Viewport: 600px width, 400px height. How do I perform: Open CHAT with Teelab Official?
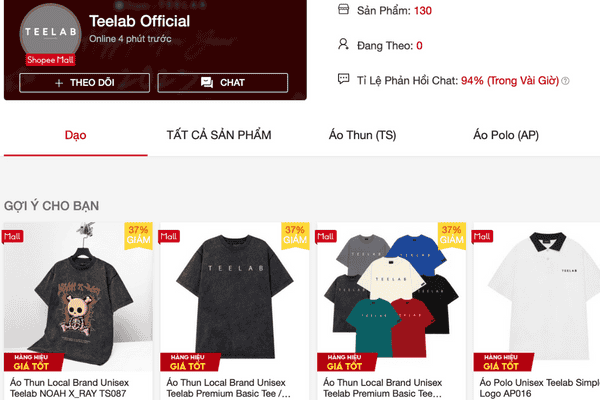point(223,83)
